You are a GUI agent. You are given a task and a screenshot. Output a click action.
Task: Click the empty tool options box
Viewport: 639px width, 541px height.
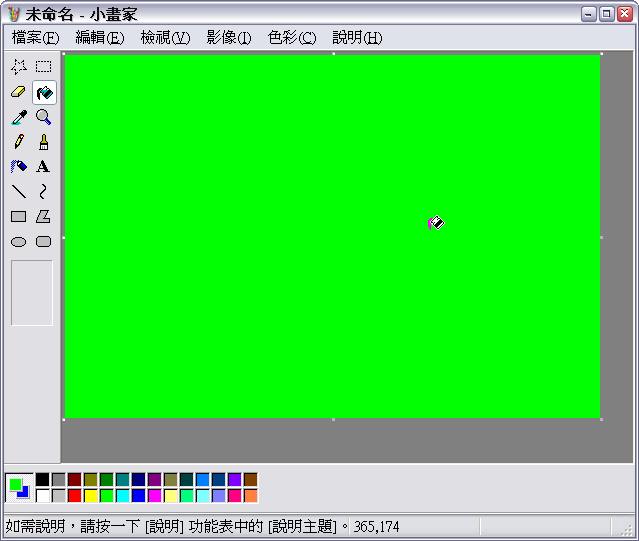tap(32, 293)
